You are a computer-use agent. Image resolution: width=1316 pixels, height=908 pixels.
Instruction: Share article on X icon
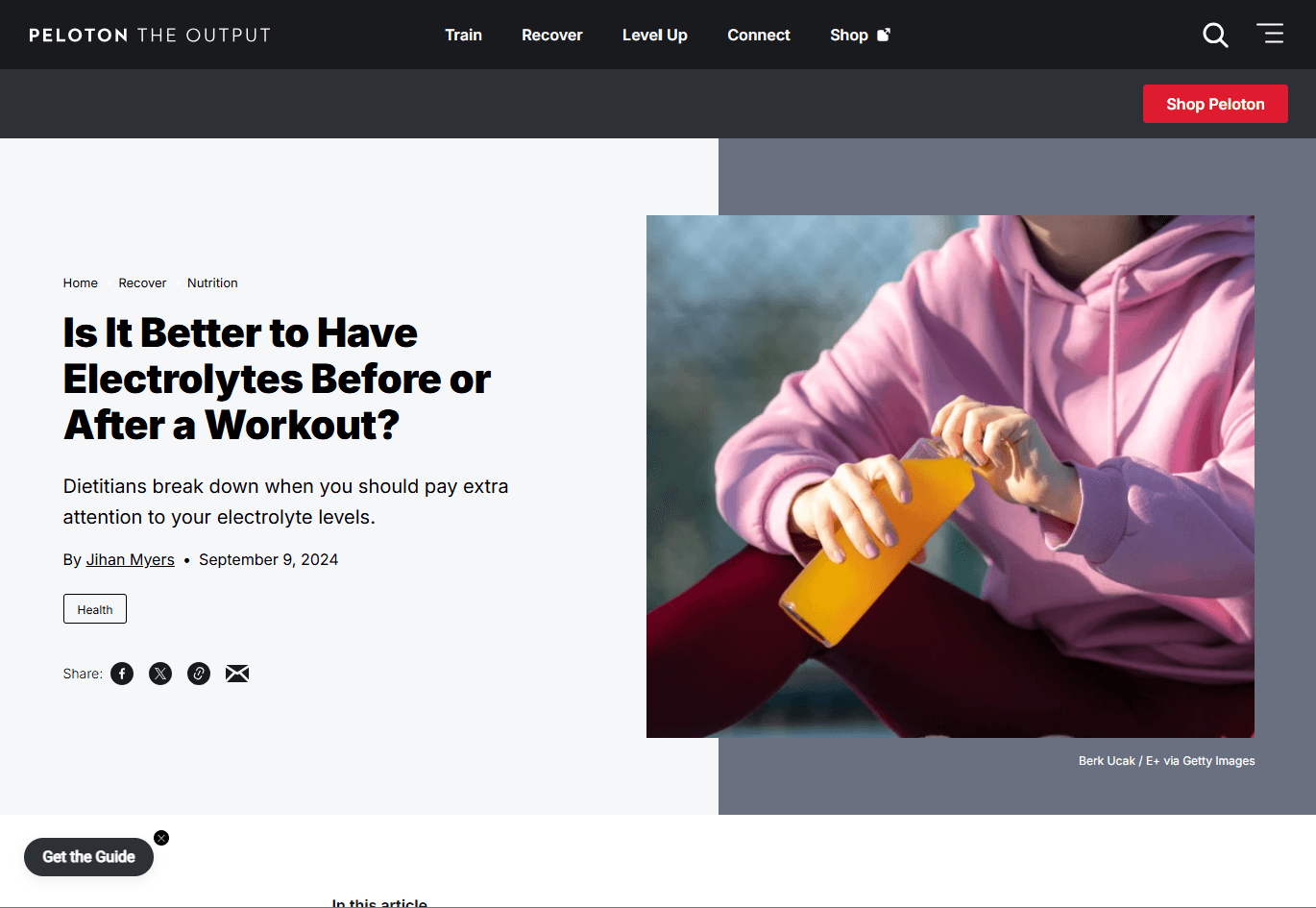tap(160, 674)
